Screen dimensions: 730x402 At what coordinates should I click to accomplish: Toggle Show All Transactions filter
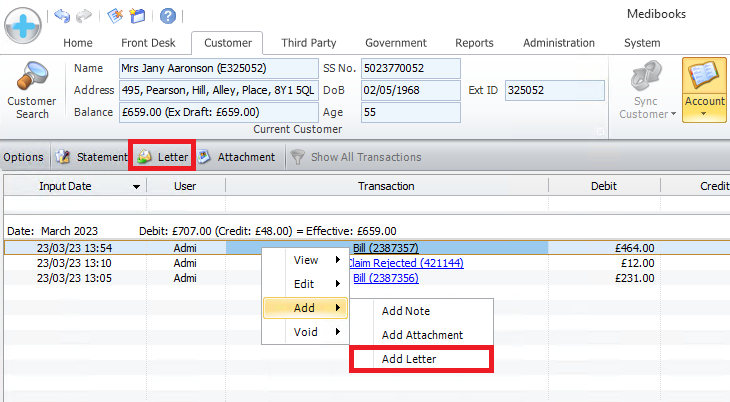coord(355,157)
